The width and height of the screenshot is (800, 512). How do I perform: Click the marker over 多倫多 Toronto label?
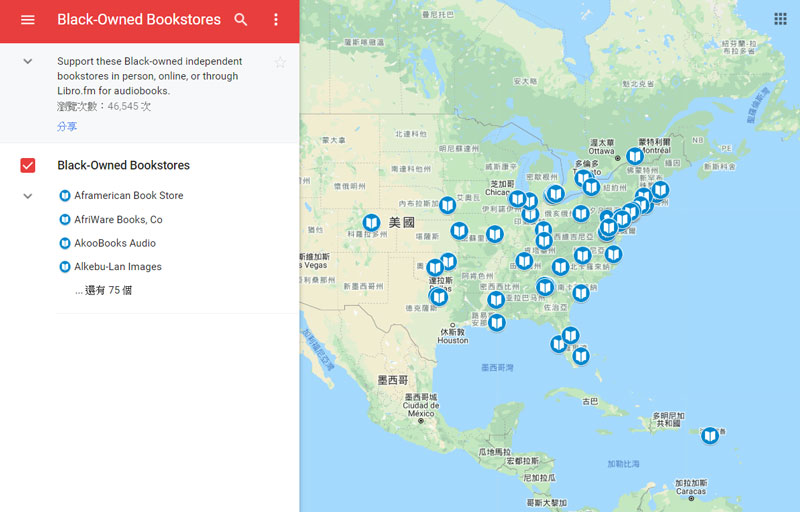(583, 178)
